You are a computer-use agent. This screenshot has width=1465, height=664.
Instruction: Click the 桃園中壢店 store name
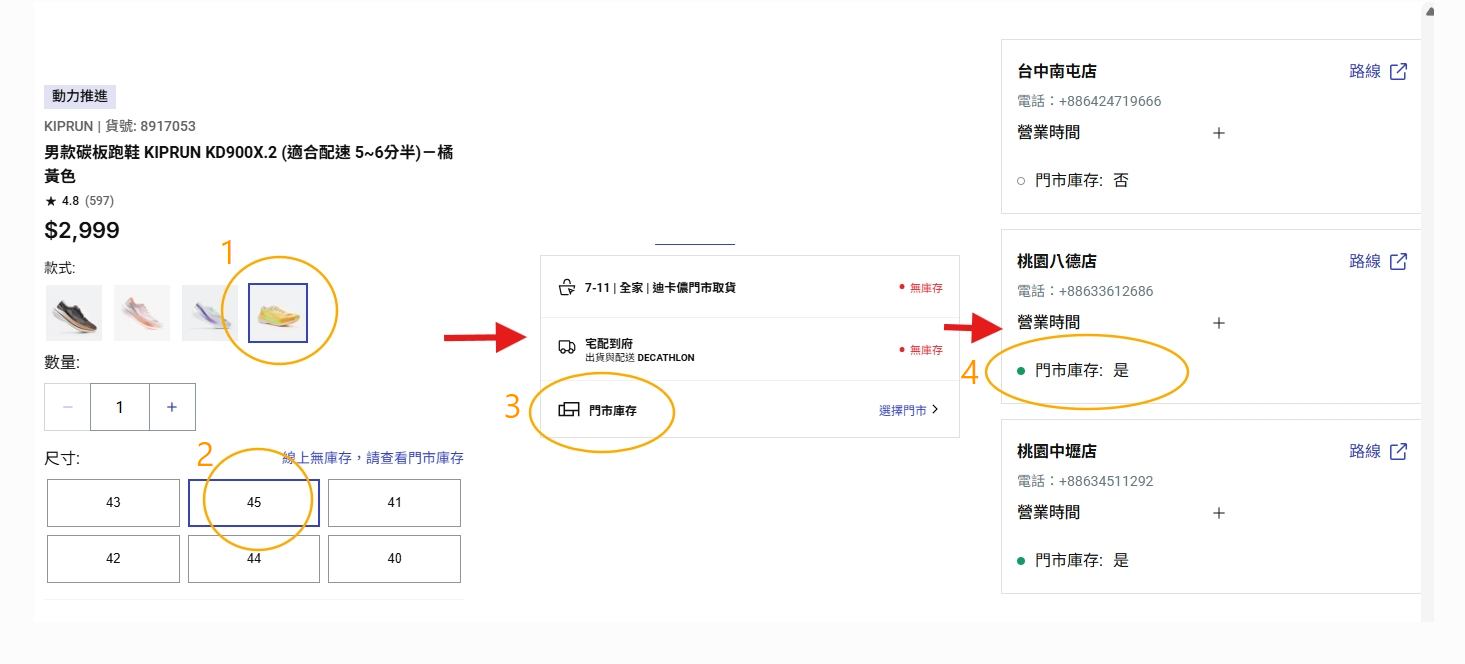[x=1057, y=451]
